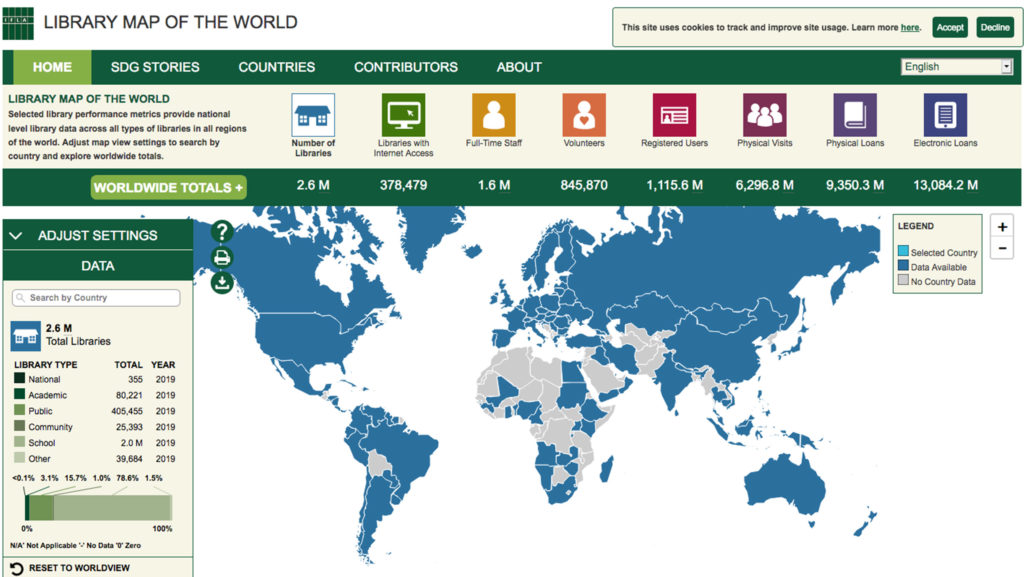Click the print map icon
1024x577 pixels.
[222, 257]
